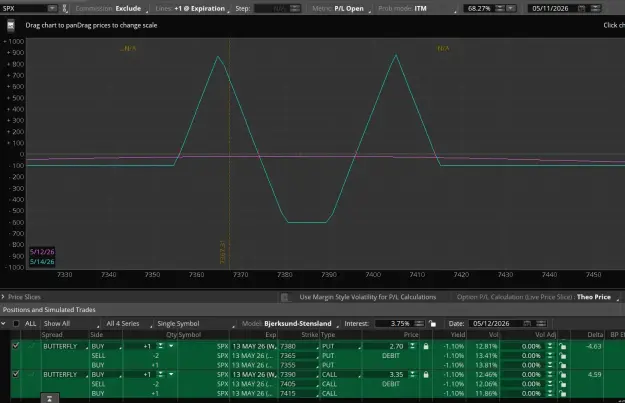Click the Price column header
Screen dimensions: 625x403
pos(411,335)
